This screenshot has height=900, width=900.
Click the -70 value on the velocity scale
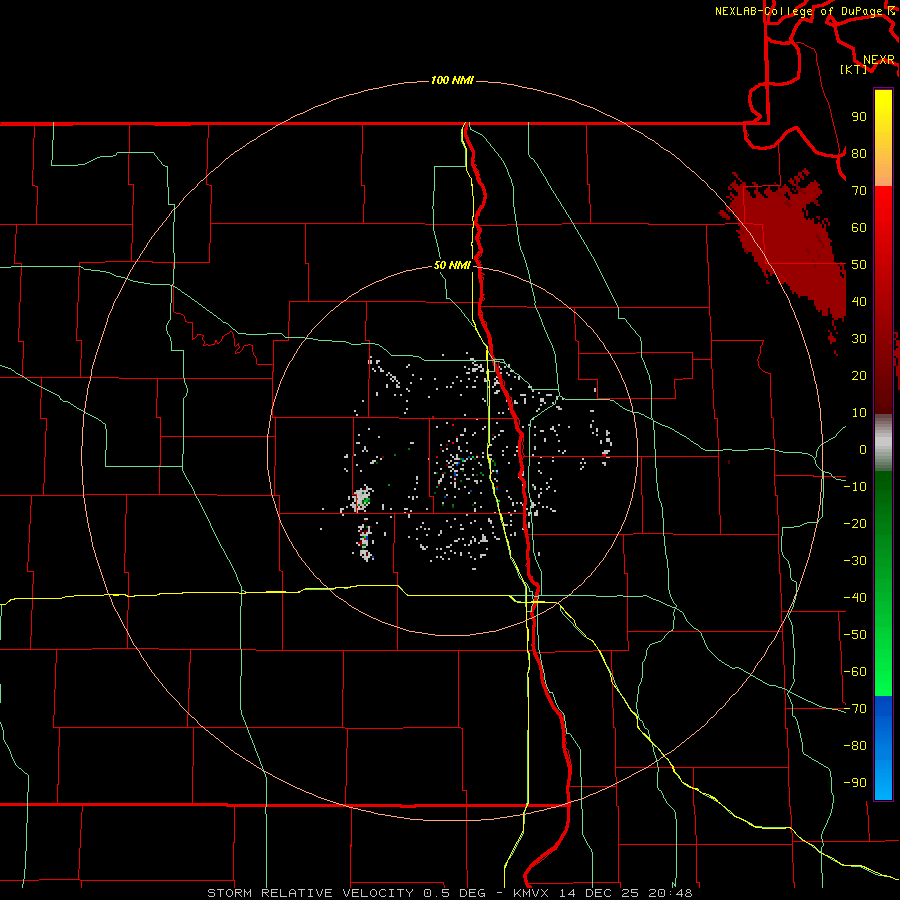tap(855, 709)
